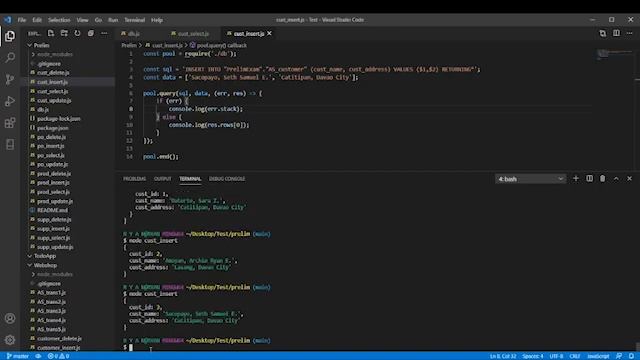
Task: Switch to the cust_select.js editor tab
Action: click(193, 33)
